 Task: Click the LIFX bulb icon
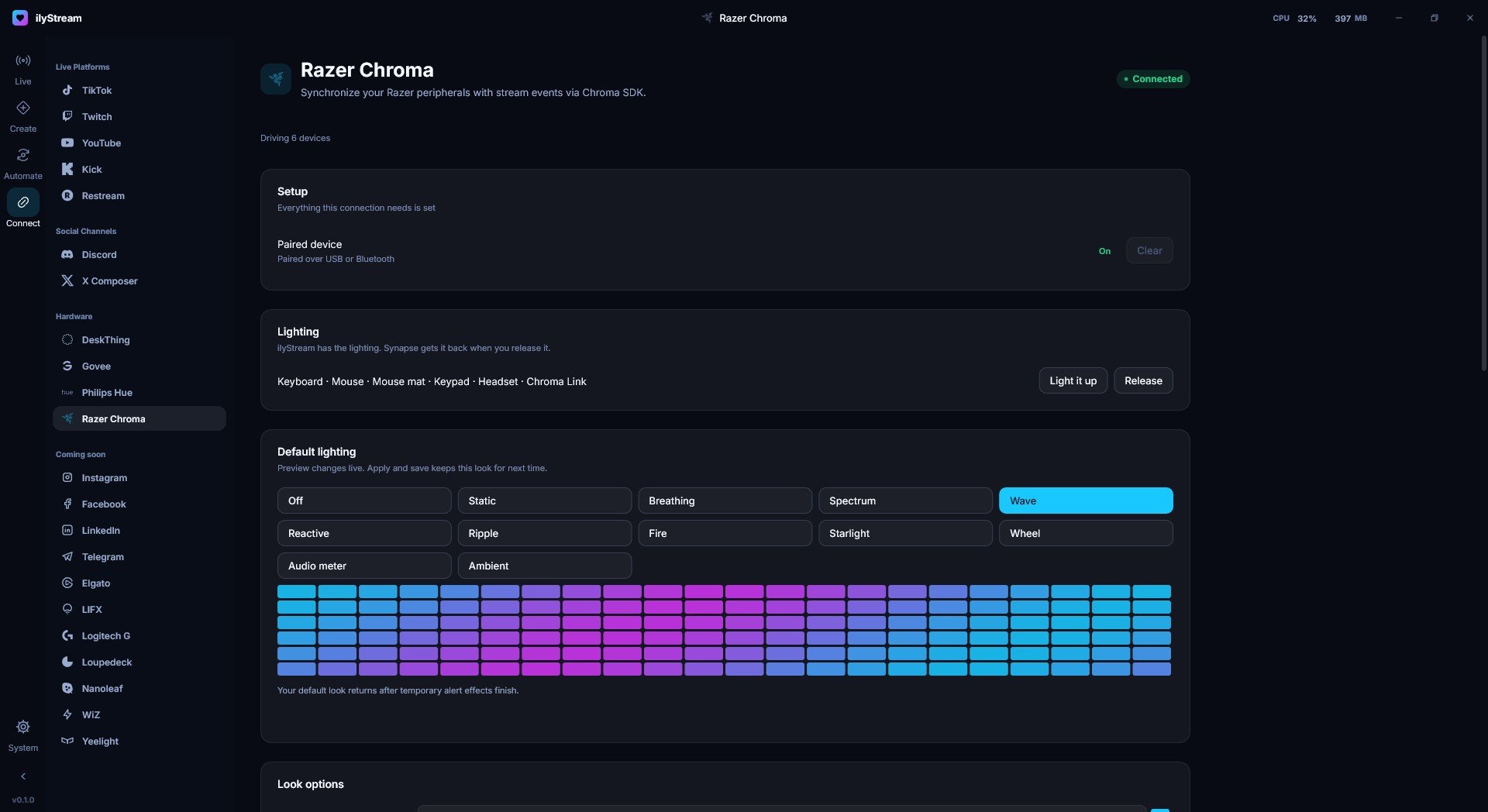(67, 609)
